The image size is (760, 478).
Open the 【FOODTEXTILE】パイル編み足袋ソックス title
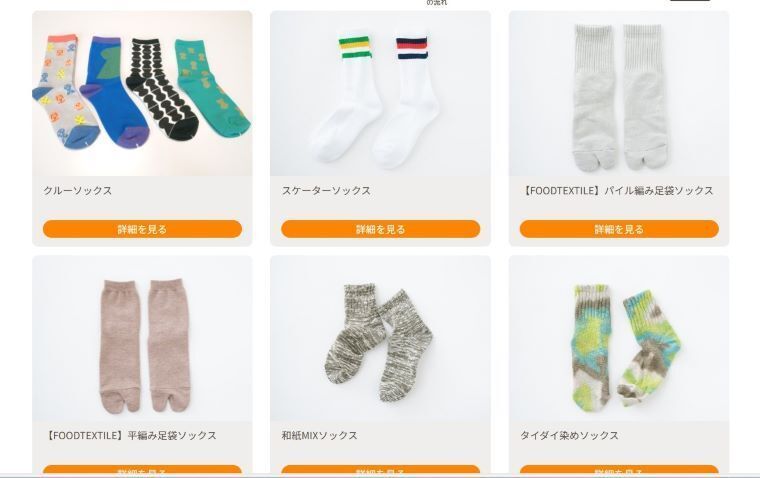point(617,191)
